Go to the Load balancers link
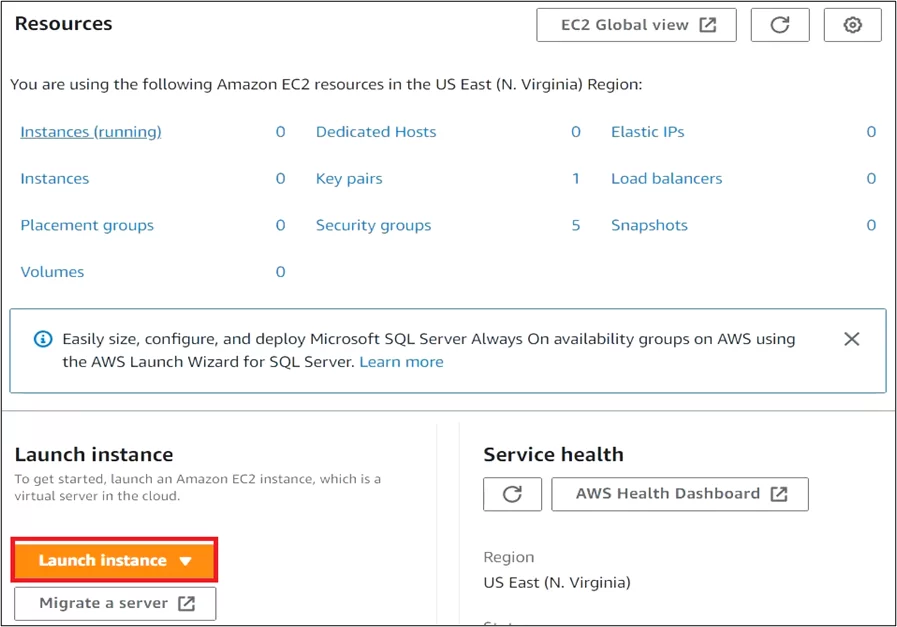Screen dimensions: 897x627 (x=666, y=179)
